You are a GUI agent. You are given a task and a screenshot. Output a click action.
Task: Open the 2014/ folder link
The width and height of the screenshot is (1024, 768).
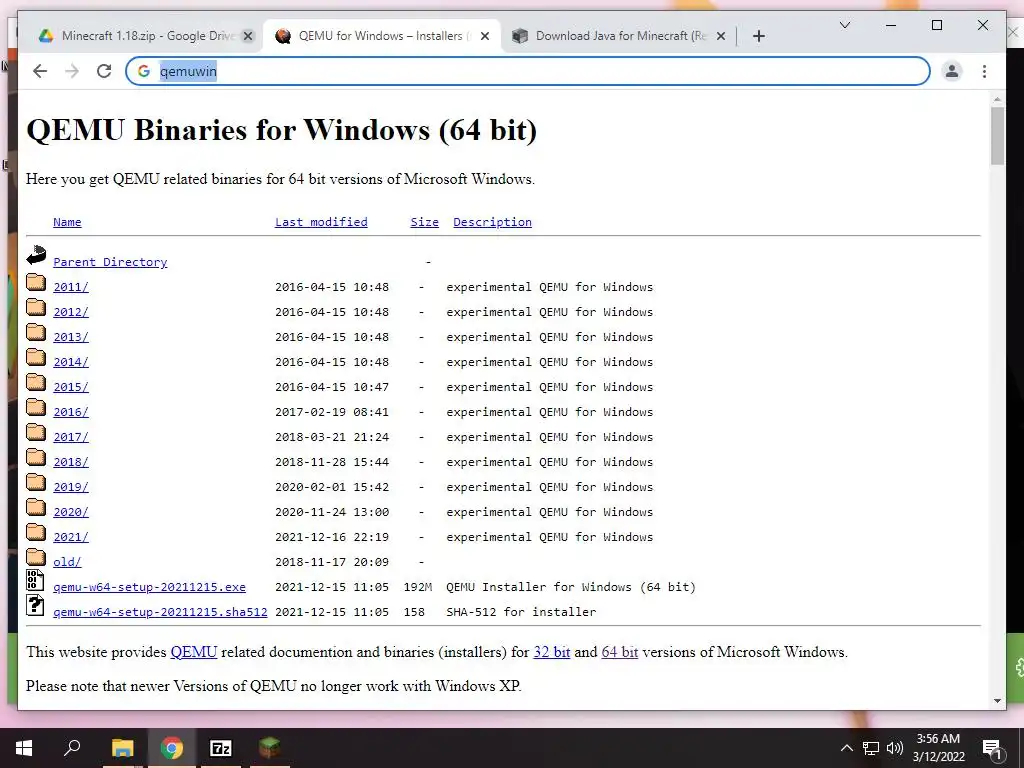point(71,362)
